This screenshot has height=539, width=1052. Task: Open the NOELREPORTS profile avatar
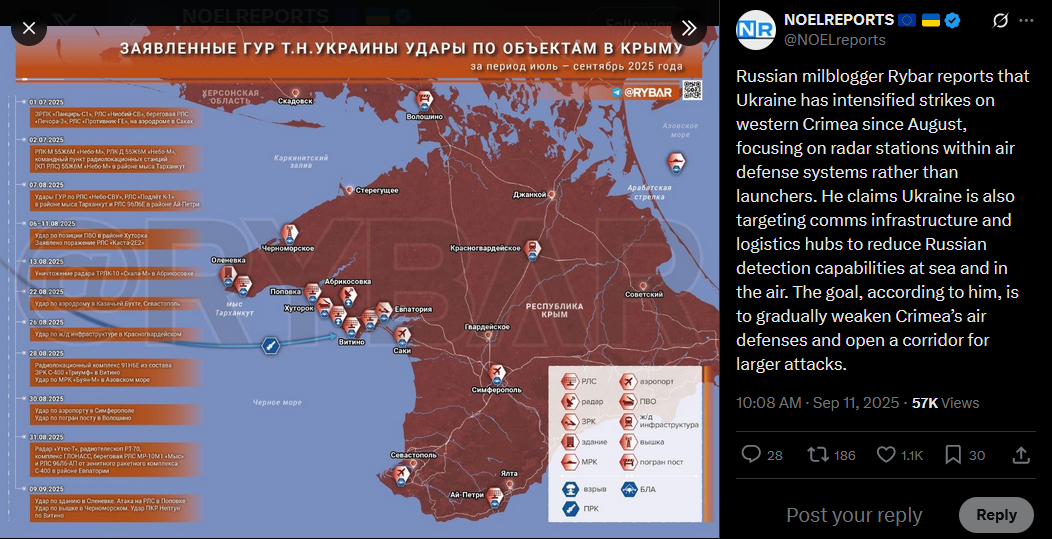[x=755, y=30]
